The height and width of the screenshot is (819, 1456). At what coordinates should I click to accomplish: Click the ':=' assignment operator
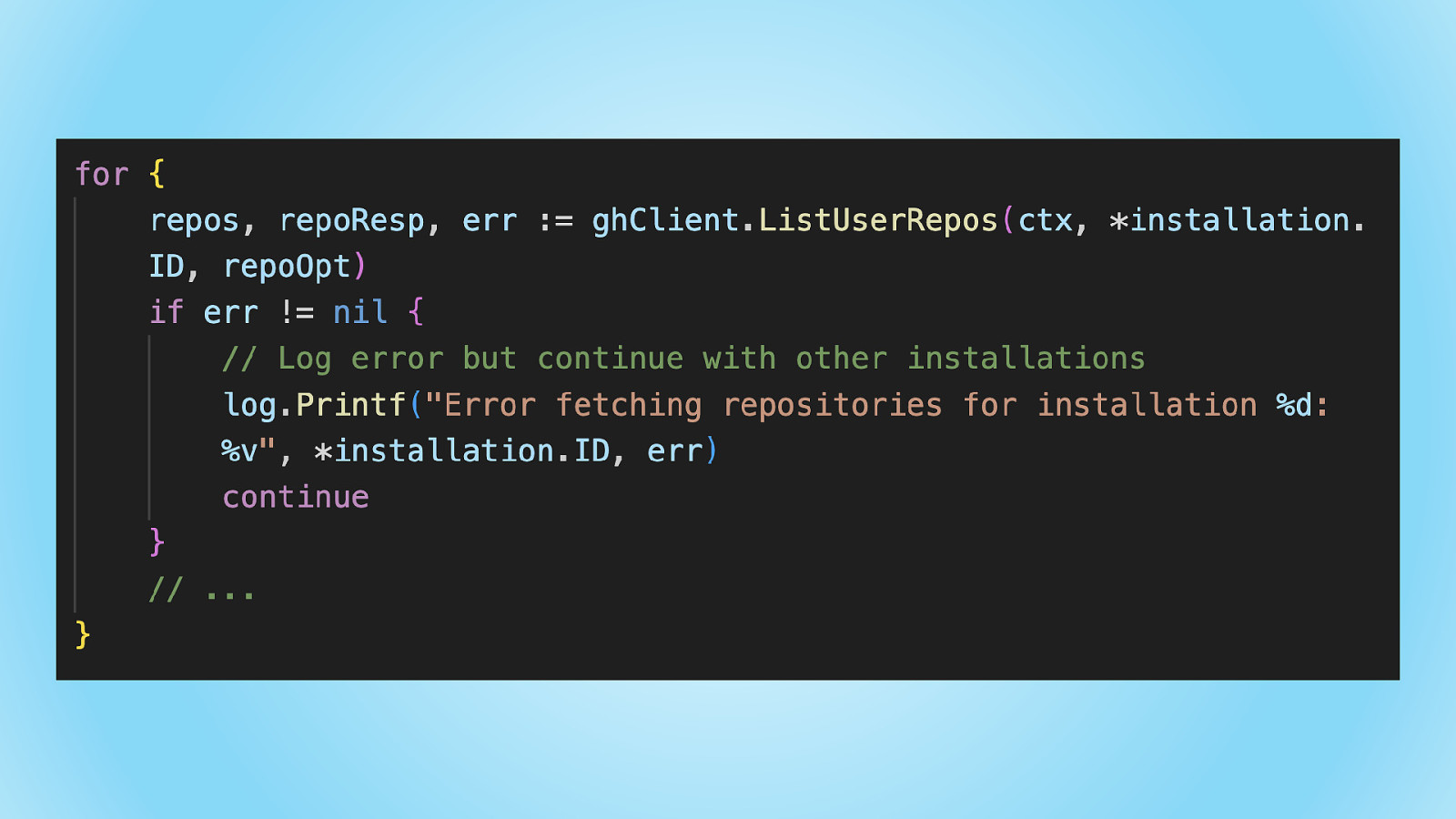(555, 221)
